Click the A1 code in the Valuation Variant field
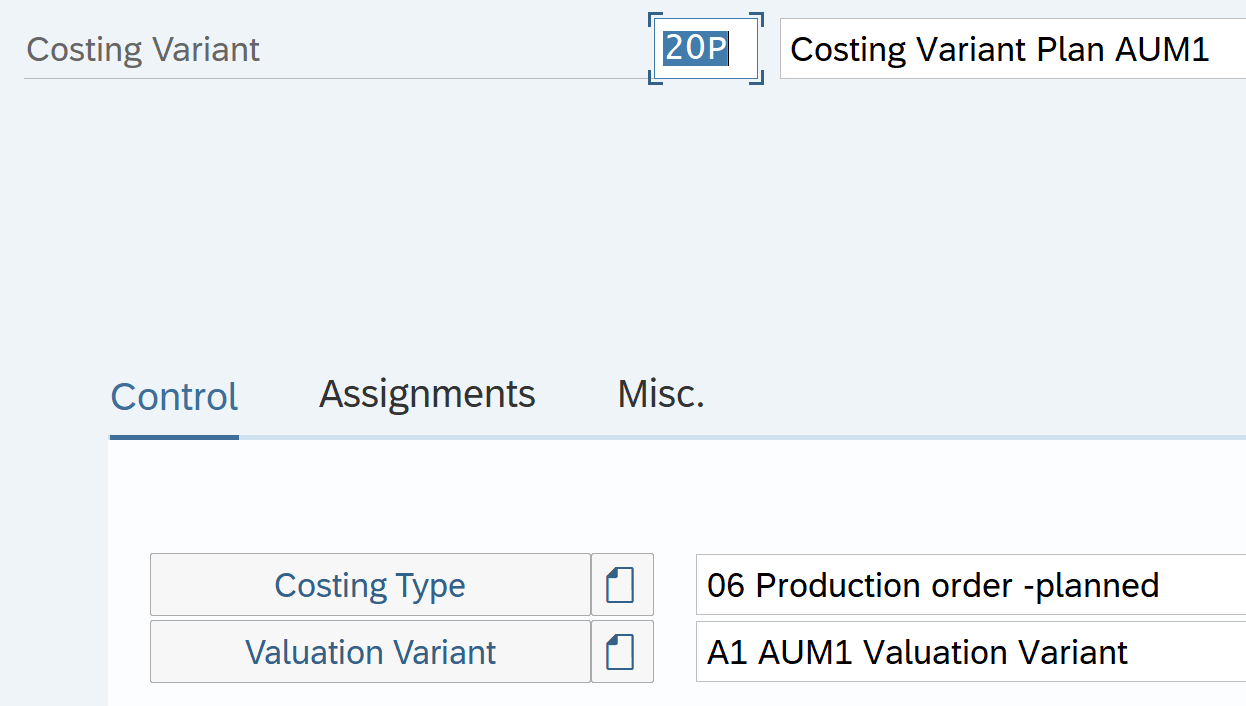Image resolution: width=1246 pixels, height=706 pixels. 728,653
